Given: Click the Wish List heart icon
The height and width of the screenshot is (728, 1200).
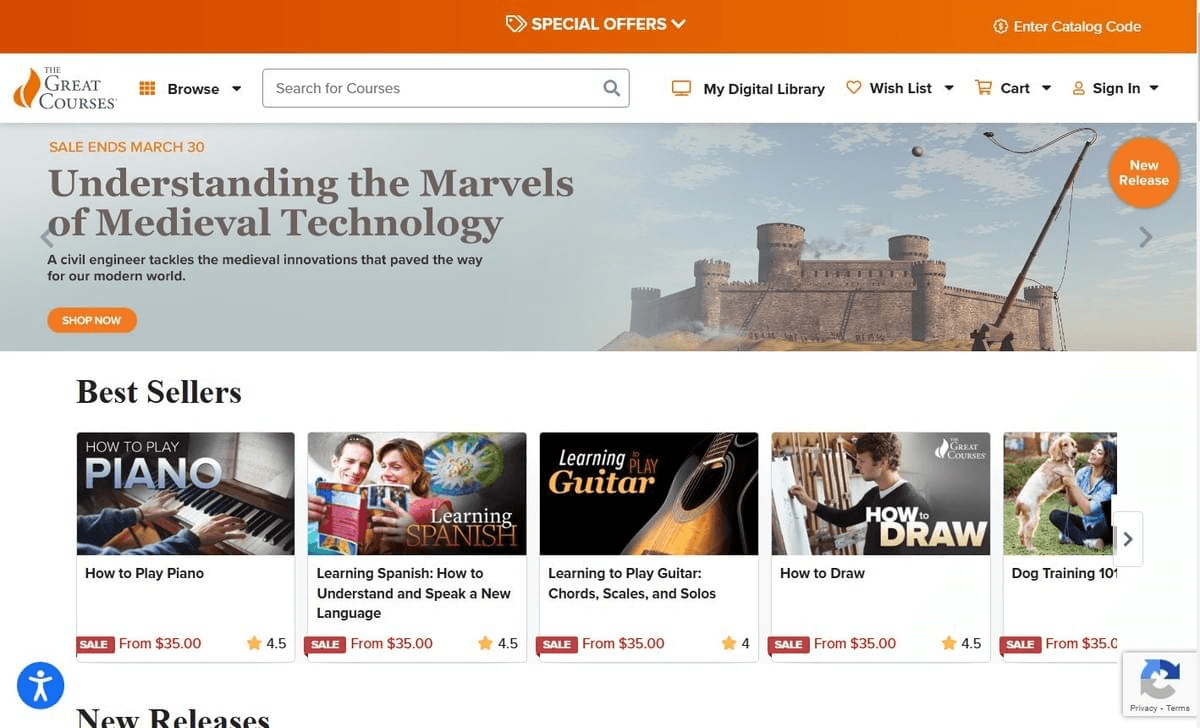Looking at the screenshot, I should [x=853, y=87].
